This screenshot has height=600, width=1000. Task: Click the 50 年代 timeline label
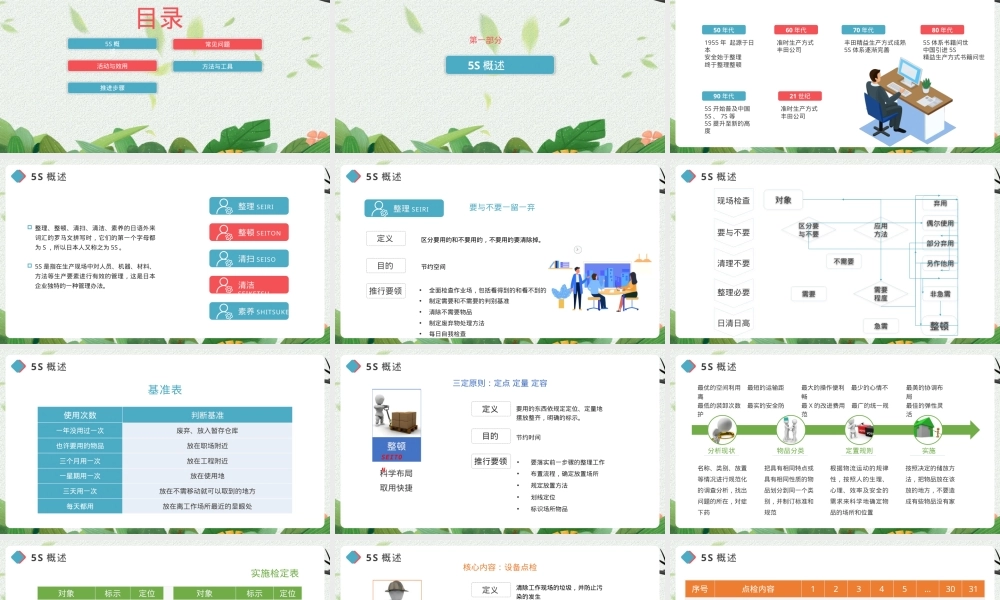(x=724, y=30)
